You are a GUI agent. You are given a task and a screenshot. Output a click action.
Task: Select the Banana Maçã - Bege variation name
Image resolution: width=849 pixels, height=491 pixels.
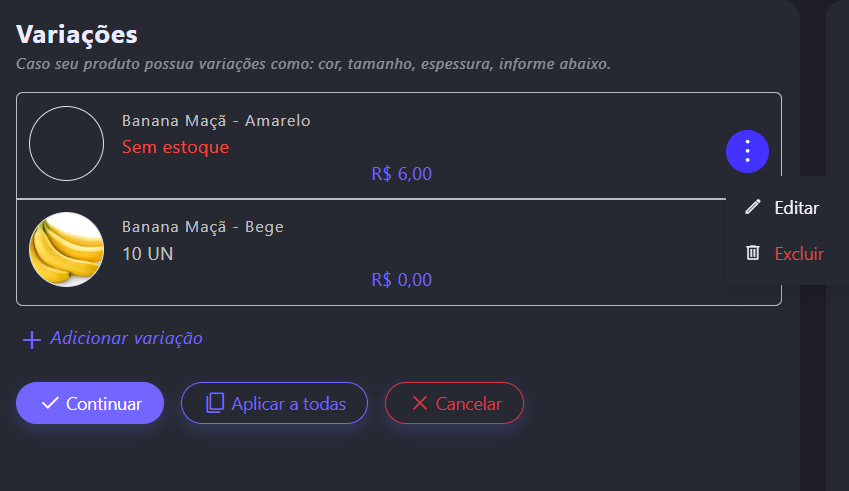[x=203, y=227]
